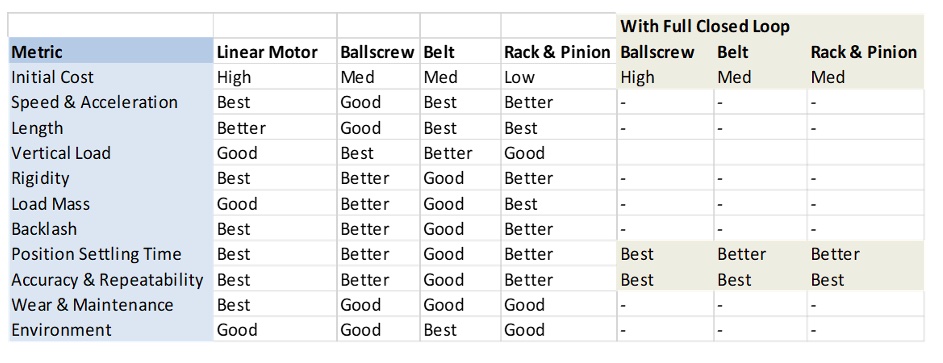Click Linear Motor's Better cell in Length row

(x=241, y=128)
